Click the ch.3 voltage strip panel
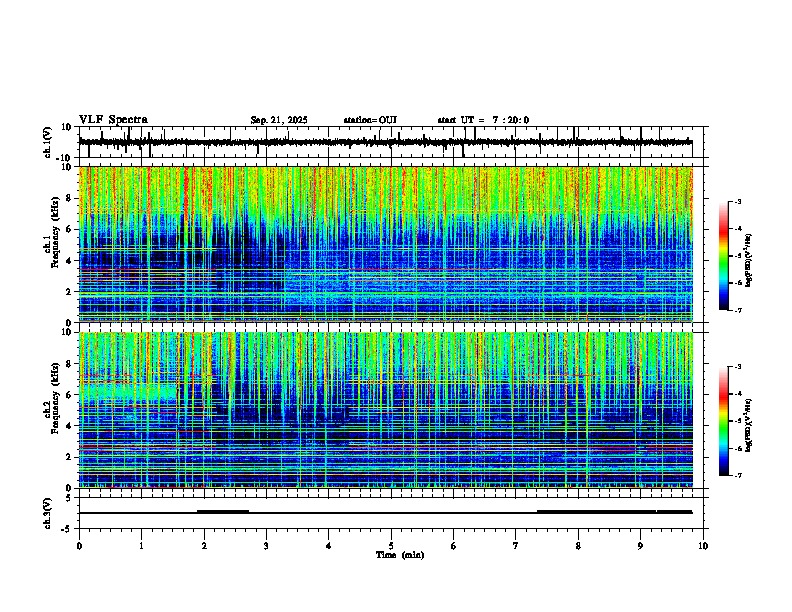 tap(391, 513)
